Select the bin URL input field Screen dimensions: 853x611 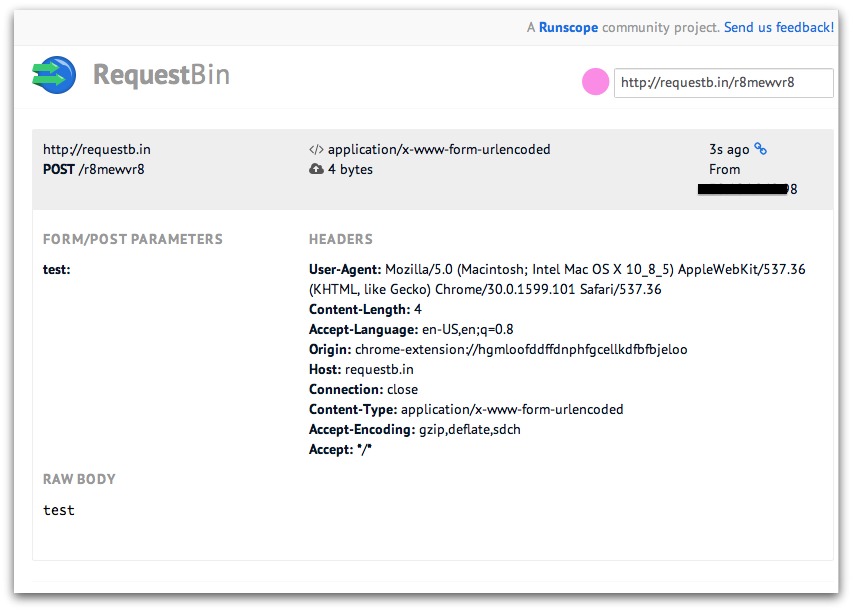point(724,83)
